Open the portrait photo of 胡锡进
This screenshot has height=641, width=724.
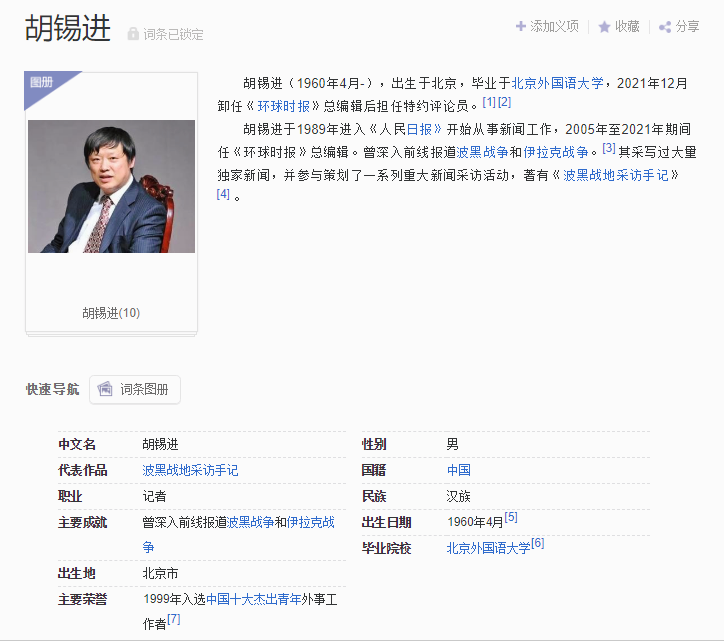pyautogui.click(x=111, y=186)
